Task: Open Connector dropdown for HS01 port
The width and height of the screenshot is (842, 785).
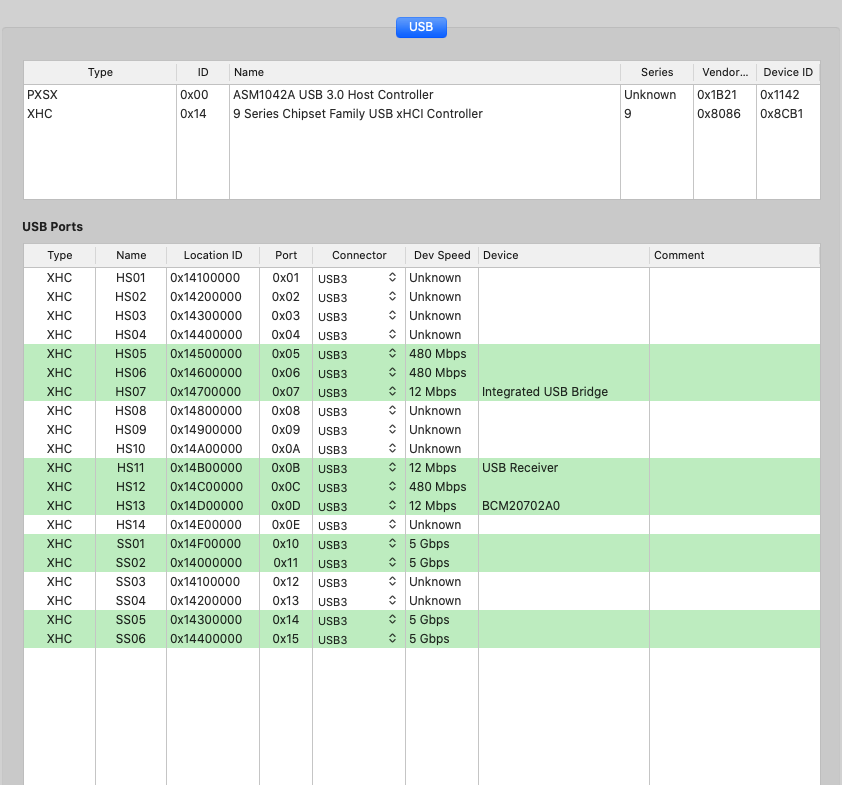Action: 358,278
